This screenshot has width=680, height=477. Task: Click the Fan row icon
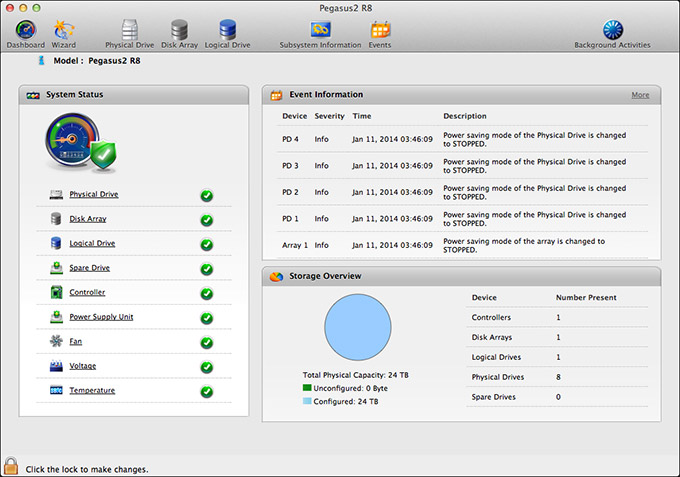(x=56, y=341)
